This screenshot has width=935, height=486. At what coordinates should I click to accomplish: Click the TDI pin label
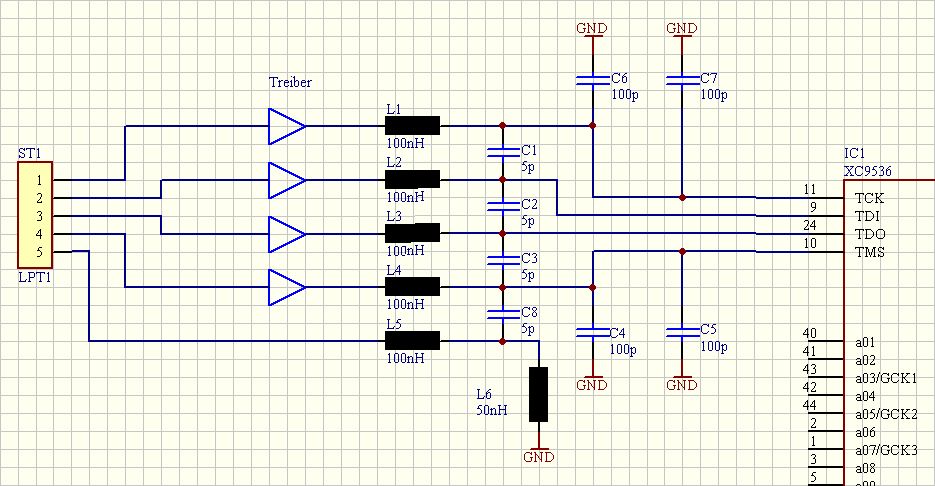coord(868,216)
